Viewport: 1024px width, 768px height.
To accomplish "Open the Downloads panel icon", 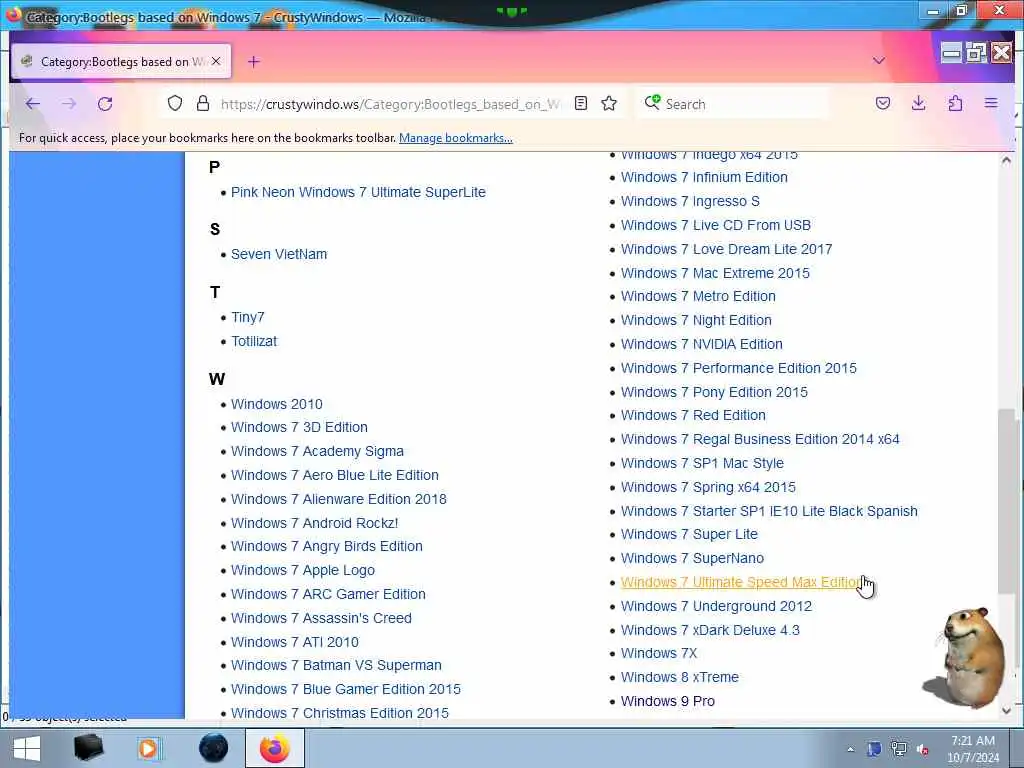I will (918, 103).
